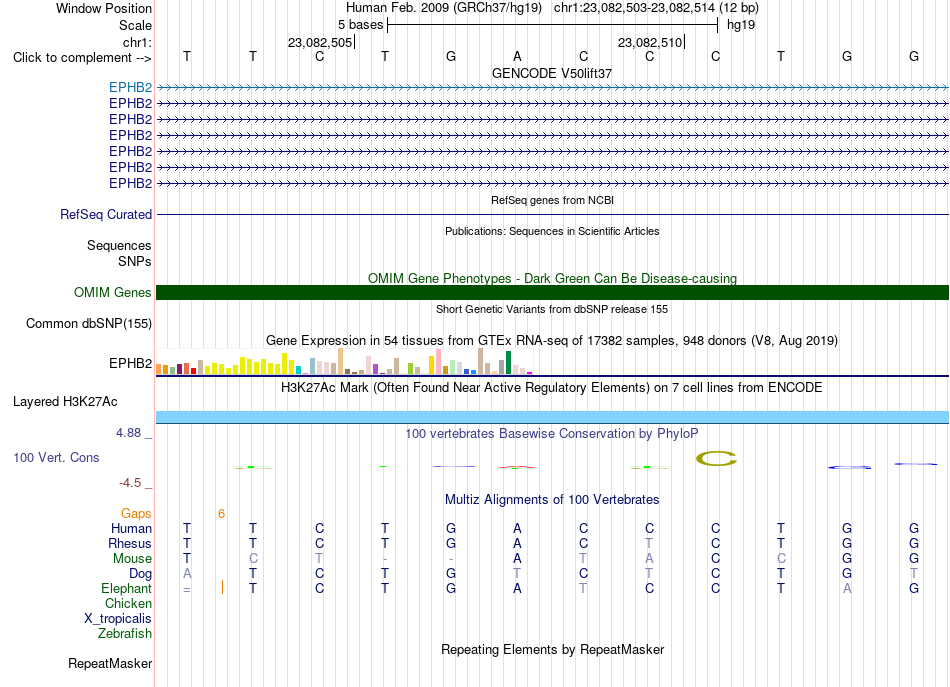Image resolution: width=950 pixels, height=687 pixels.
Task: Click the position marker 23,082,510
Action: coord(650,42)
